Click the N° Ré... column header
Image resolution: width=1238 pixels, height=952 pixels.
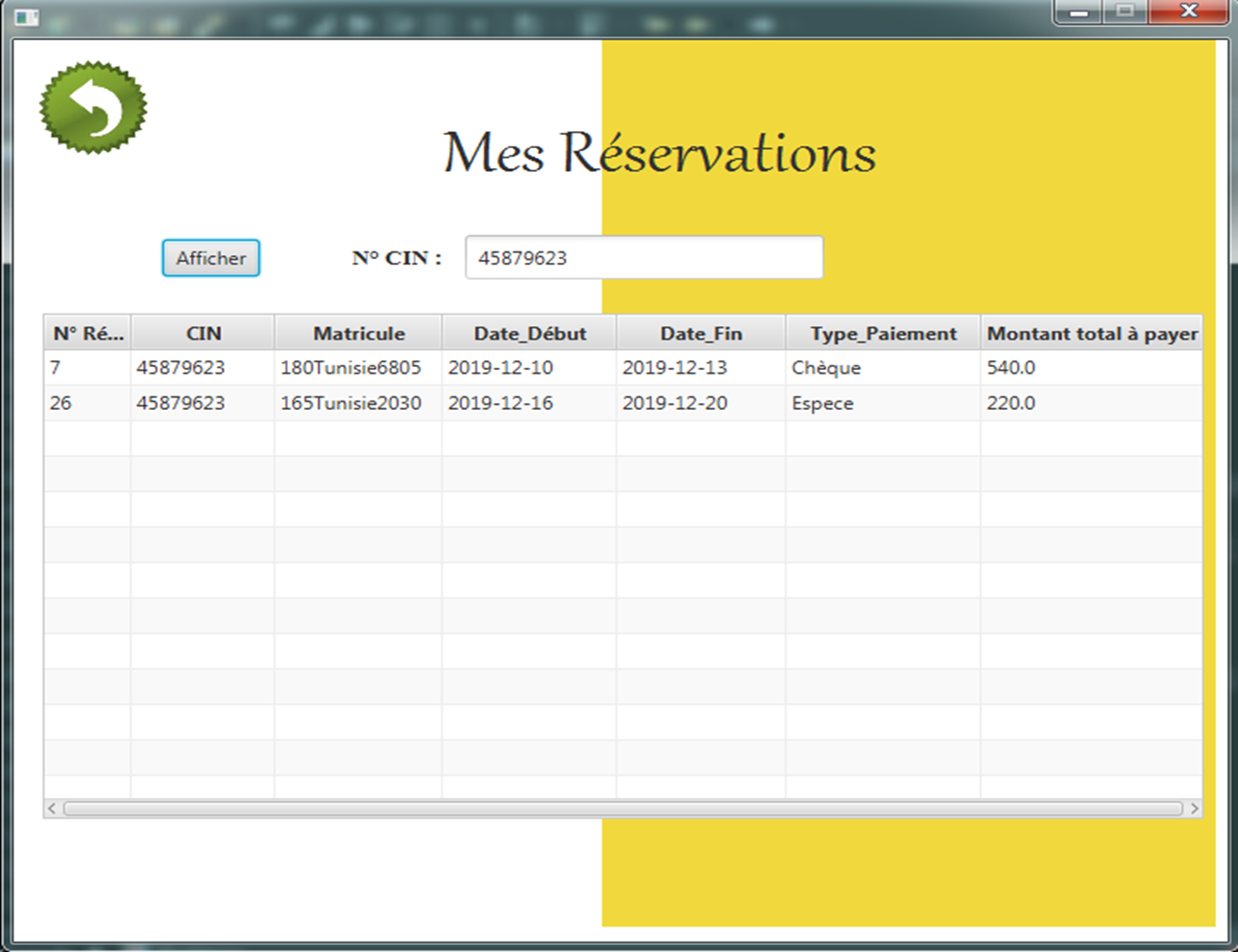pos(85,333)
